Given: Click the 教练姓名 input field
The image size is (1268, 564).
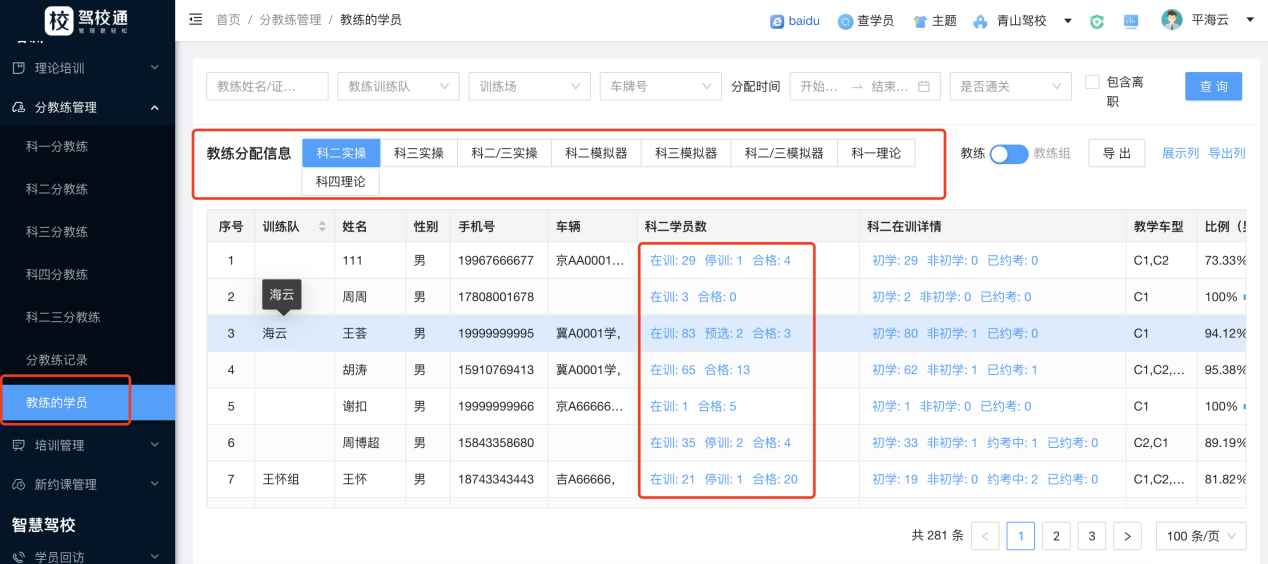Looking at the screenshot, I should [267, 87].
